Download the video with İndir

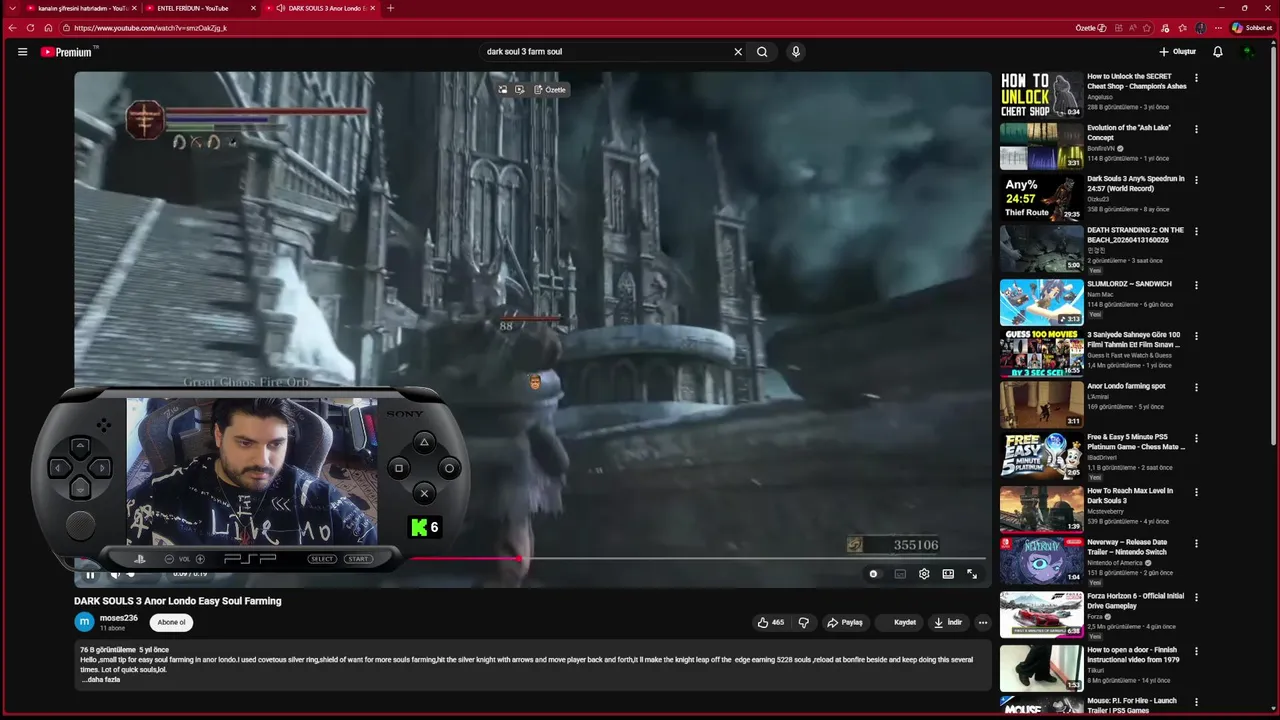[948, 622]
